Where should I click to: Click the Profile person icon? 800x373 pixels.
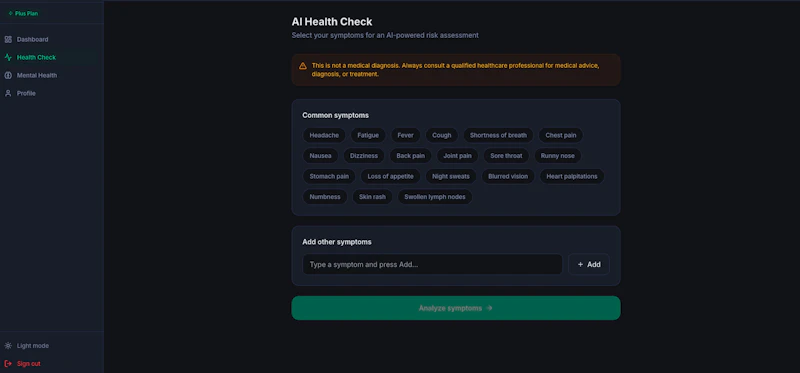pos(8,93)
